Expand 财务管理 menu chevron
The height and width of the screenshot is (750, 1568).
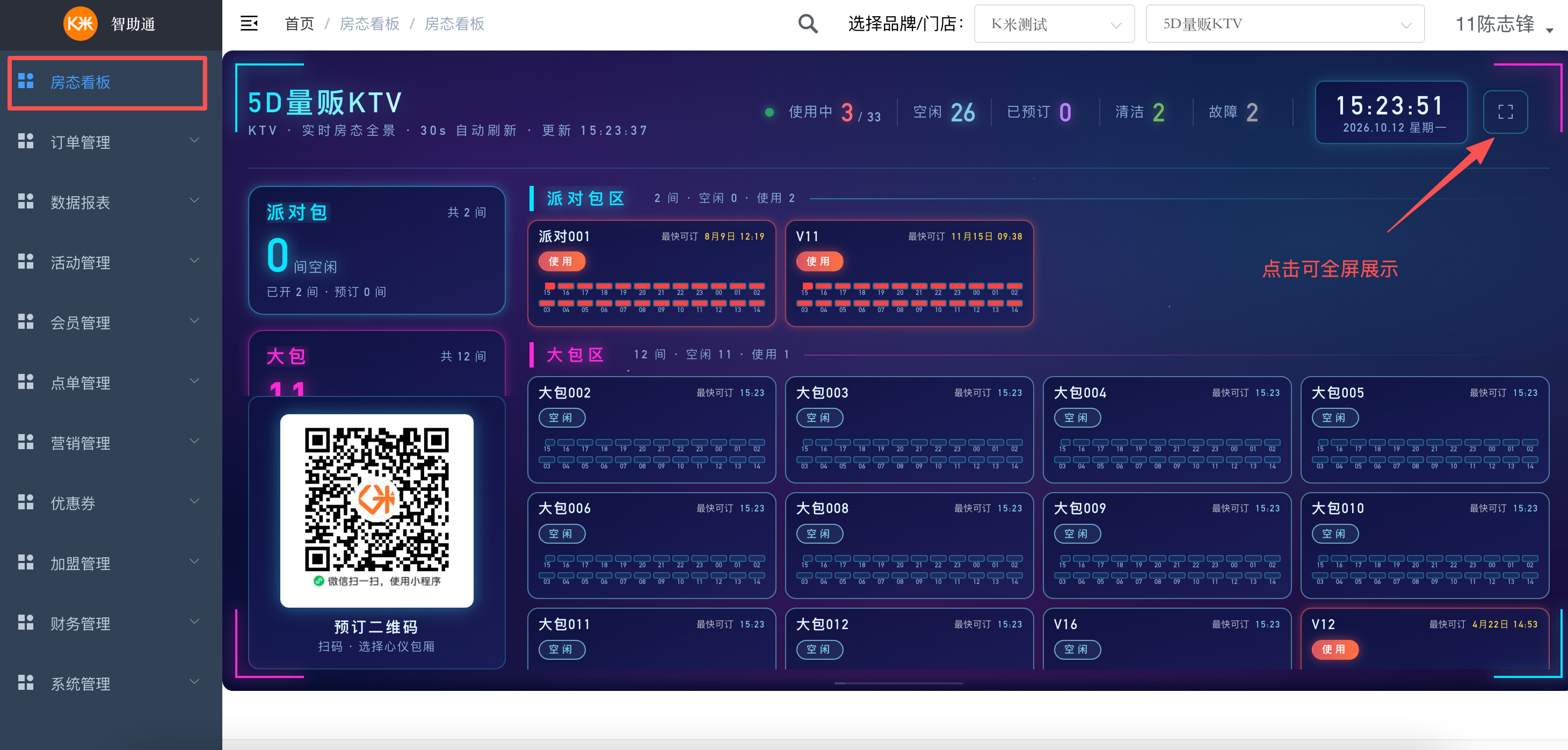pos(194,622)
